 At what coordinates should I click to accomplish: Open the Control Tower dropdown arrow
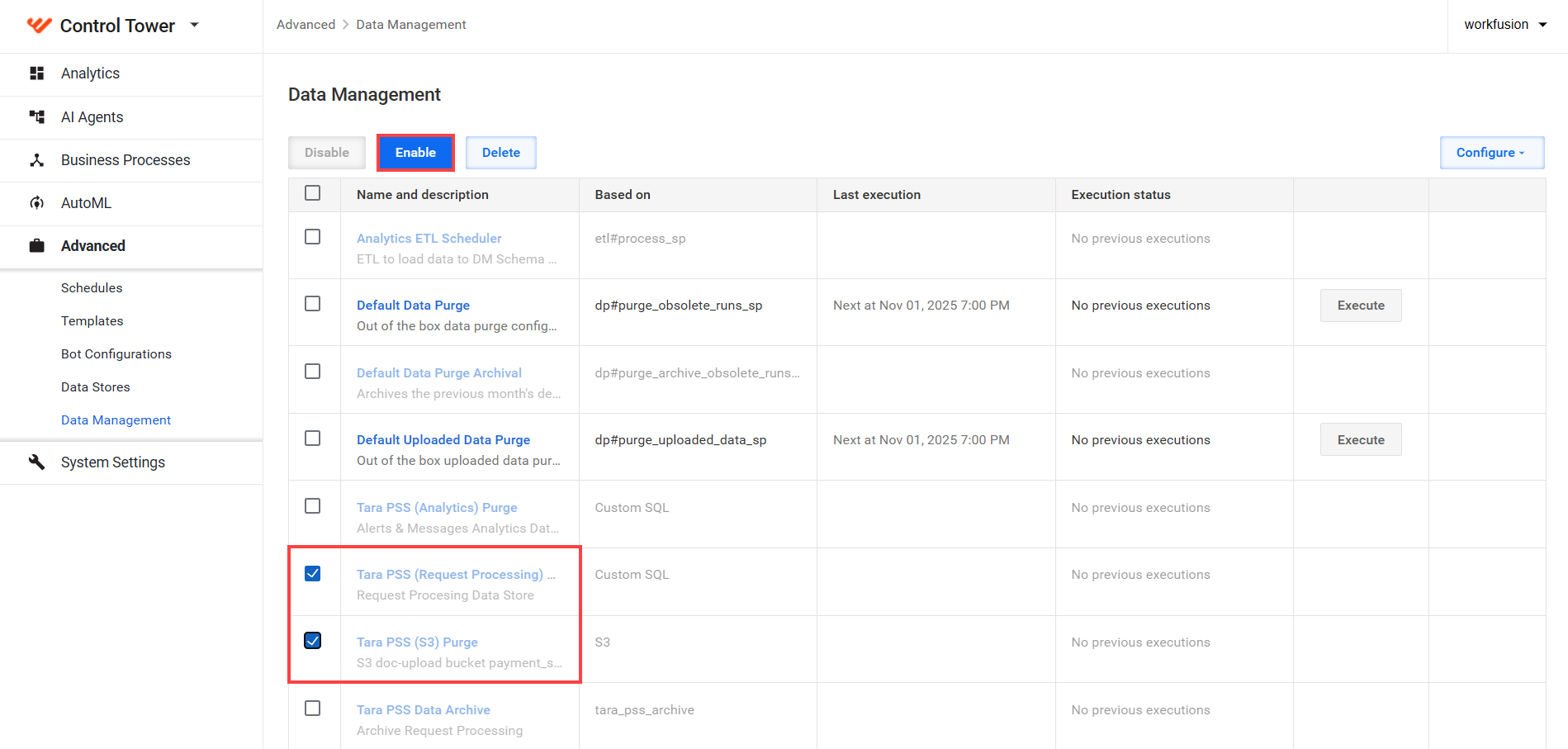[x=195, y=25]
